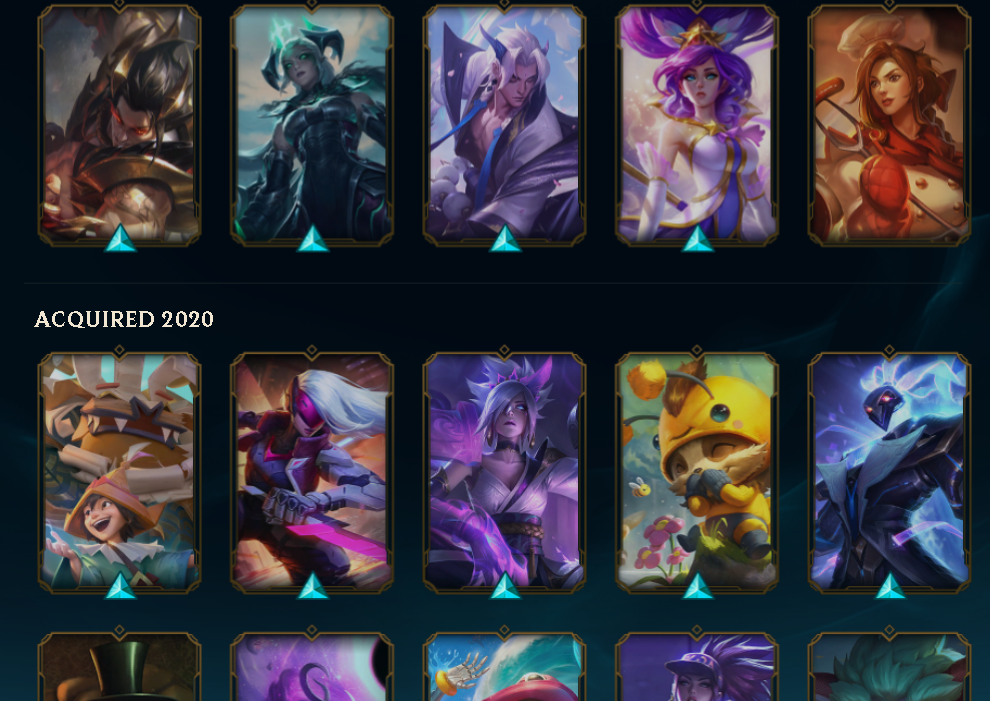Click the Acquired 2020 section header
The image size is (990, 701).
[124, 319]
